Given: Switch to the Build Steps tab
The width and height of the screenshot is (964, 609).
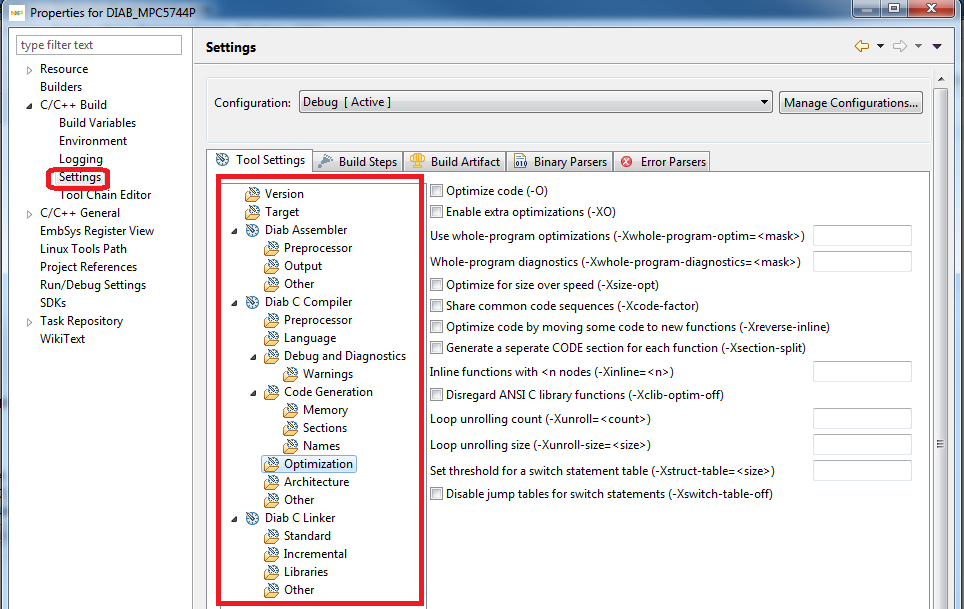Looking at the screenshot, I should 358,162.
